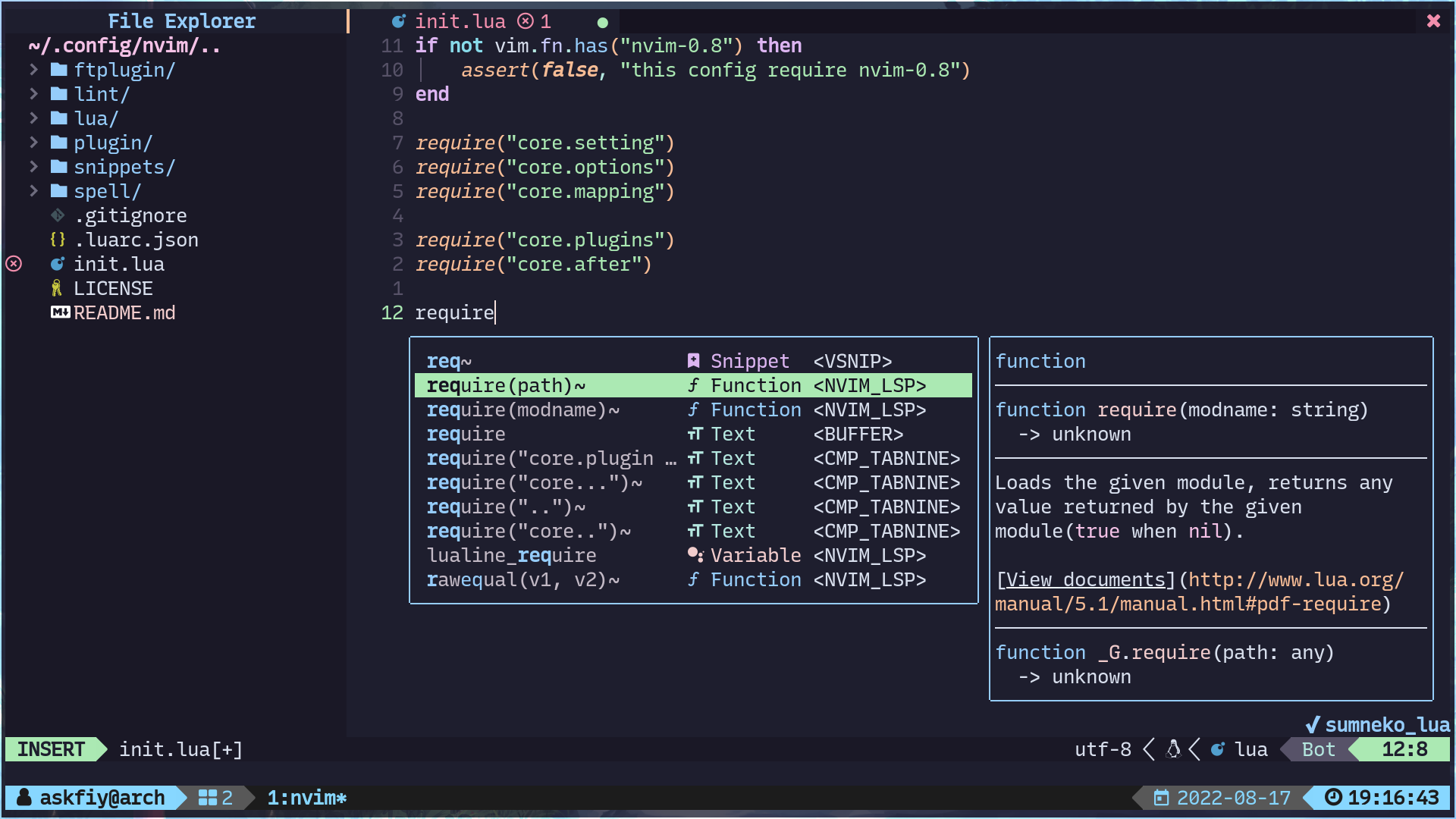1456x819 pixels.
Task: Close the buffer with the X button
Action: tap(1432, 21)
